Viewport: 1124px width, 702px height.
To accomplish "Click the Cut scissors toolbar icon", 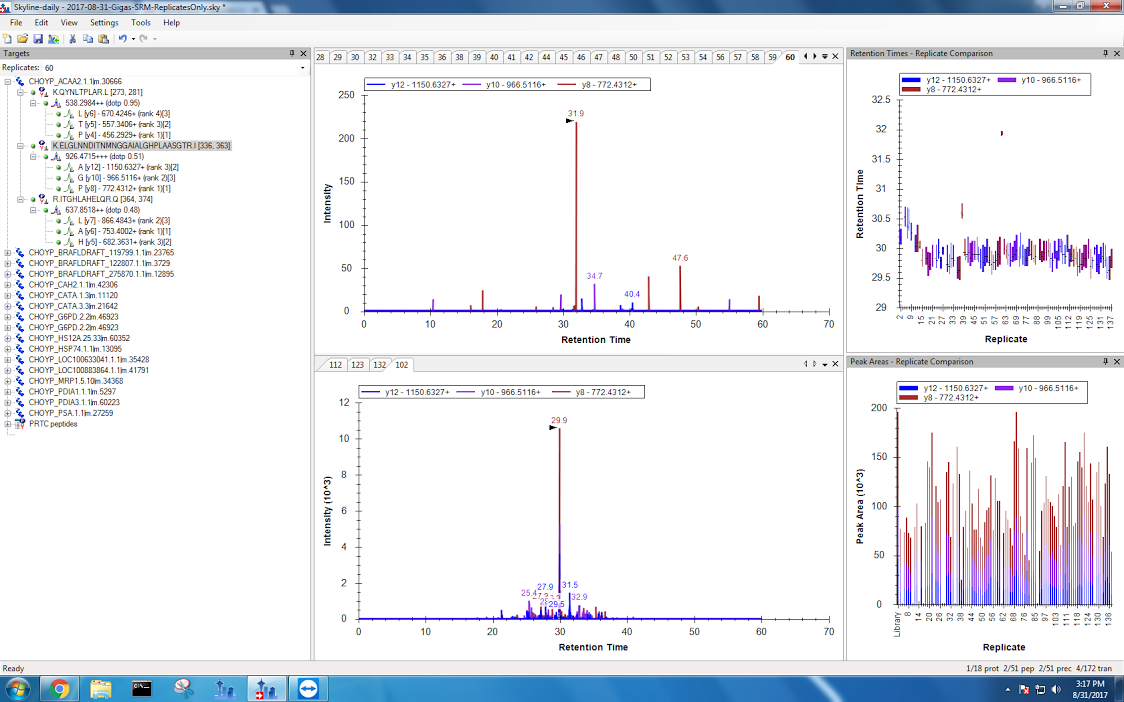I will (72, 38).
